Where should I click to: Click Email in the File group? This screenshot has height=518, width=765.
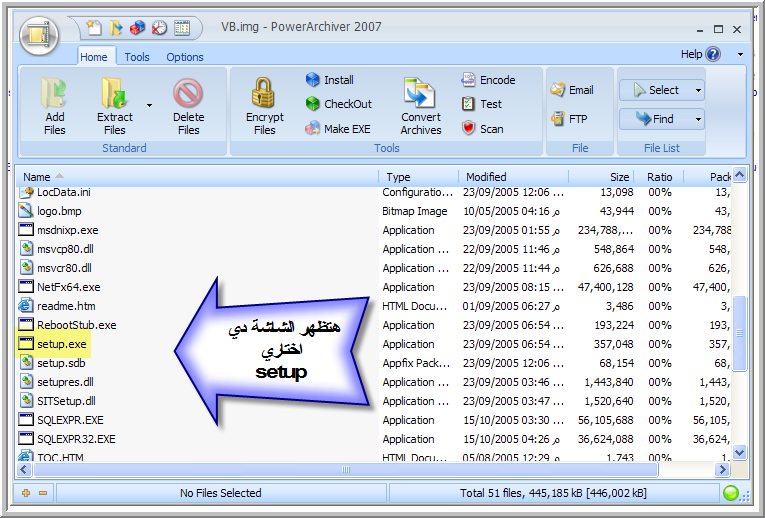572,90
